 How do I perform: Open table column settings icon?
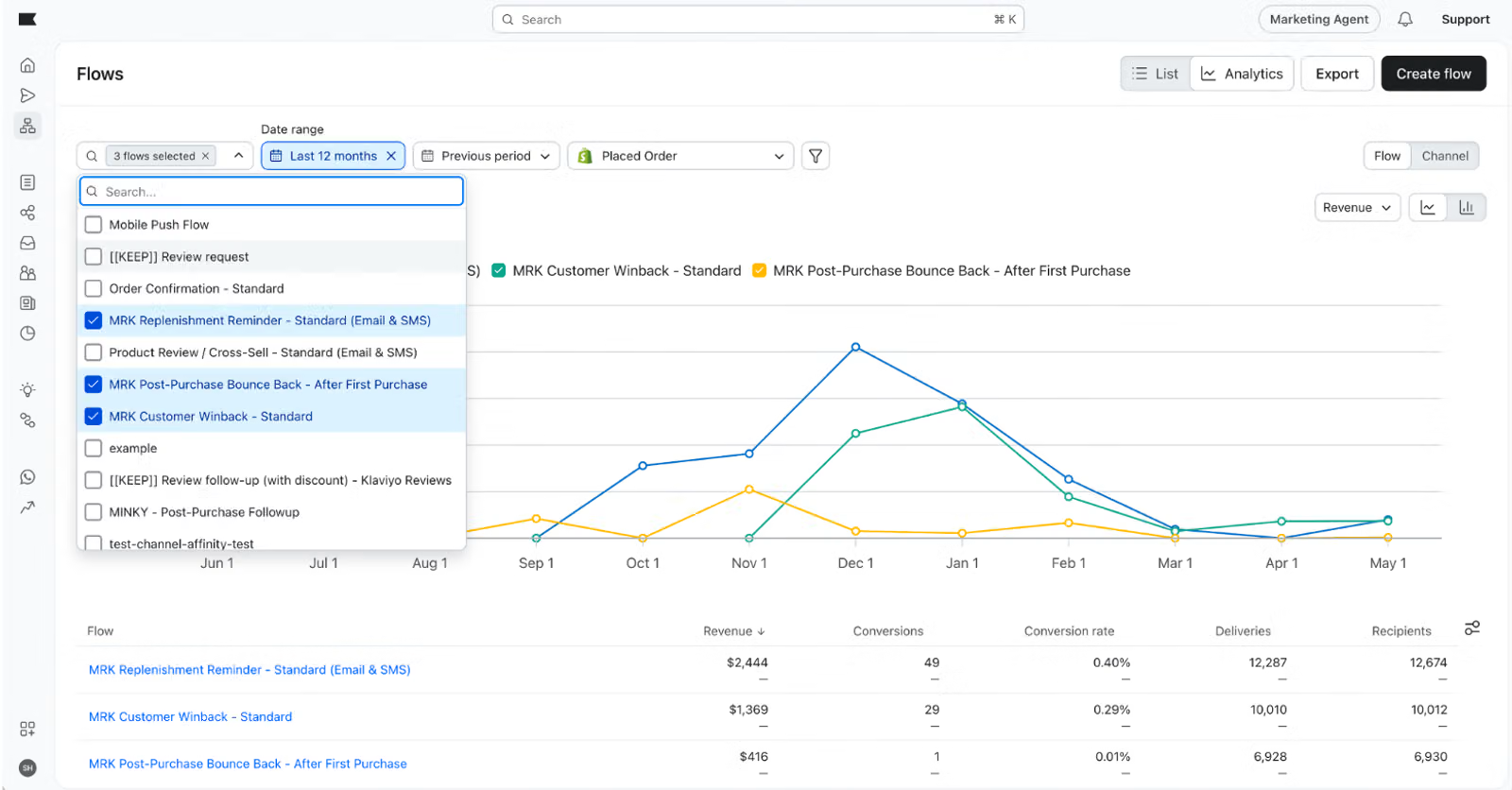1471,628
